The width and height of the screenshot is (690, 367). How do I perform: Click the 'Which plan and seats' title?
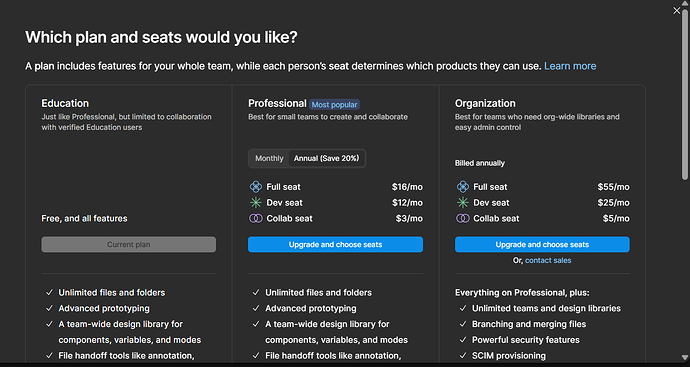point(161,37)
